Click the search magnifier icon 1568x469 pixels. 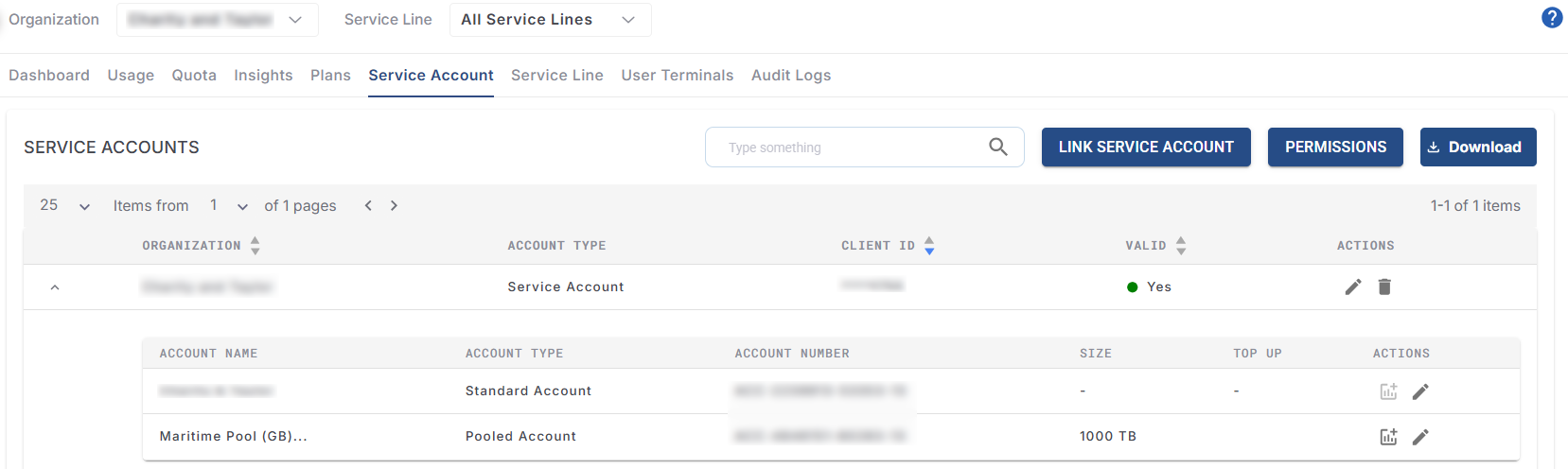coord(997,147)
